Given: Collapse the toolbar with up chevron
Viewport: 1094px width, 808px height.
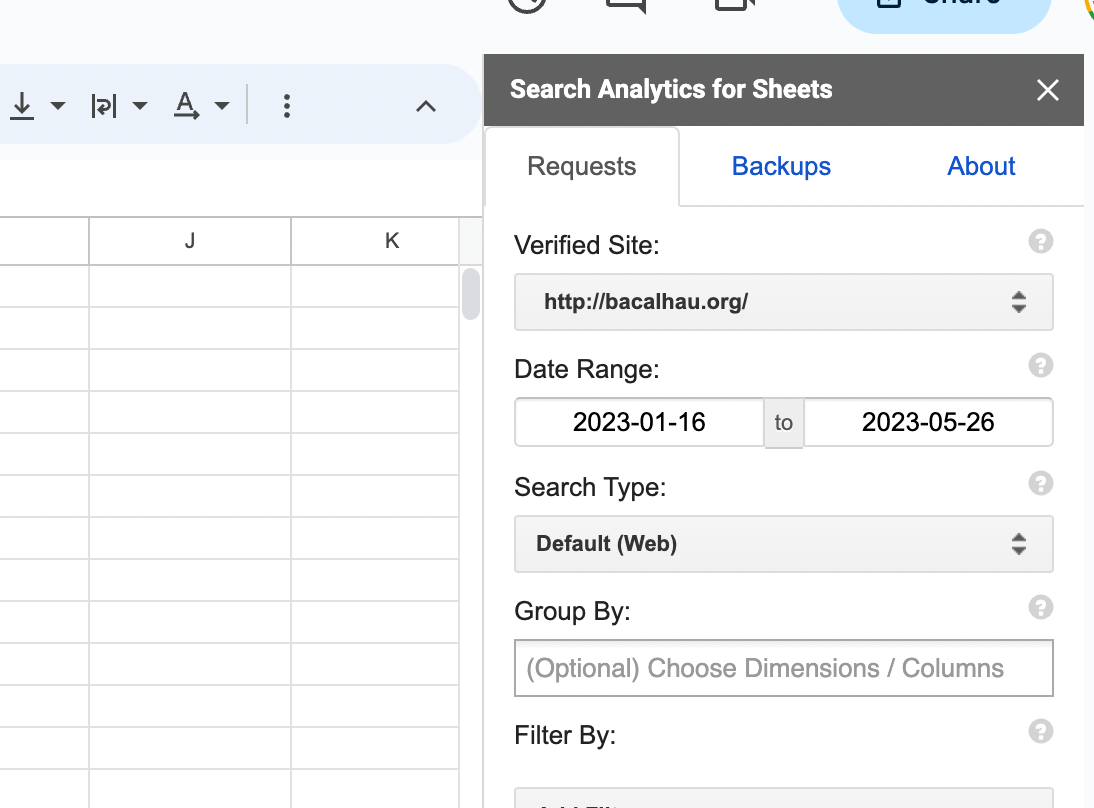Looking at the screenshot, I should (x=426, y=106).
